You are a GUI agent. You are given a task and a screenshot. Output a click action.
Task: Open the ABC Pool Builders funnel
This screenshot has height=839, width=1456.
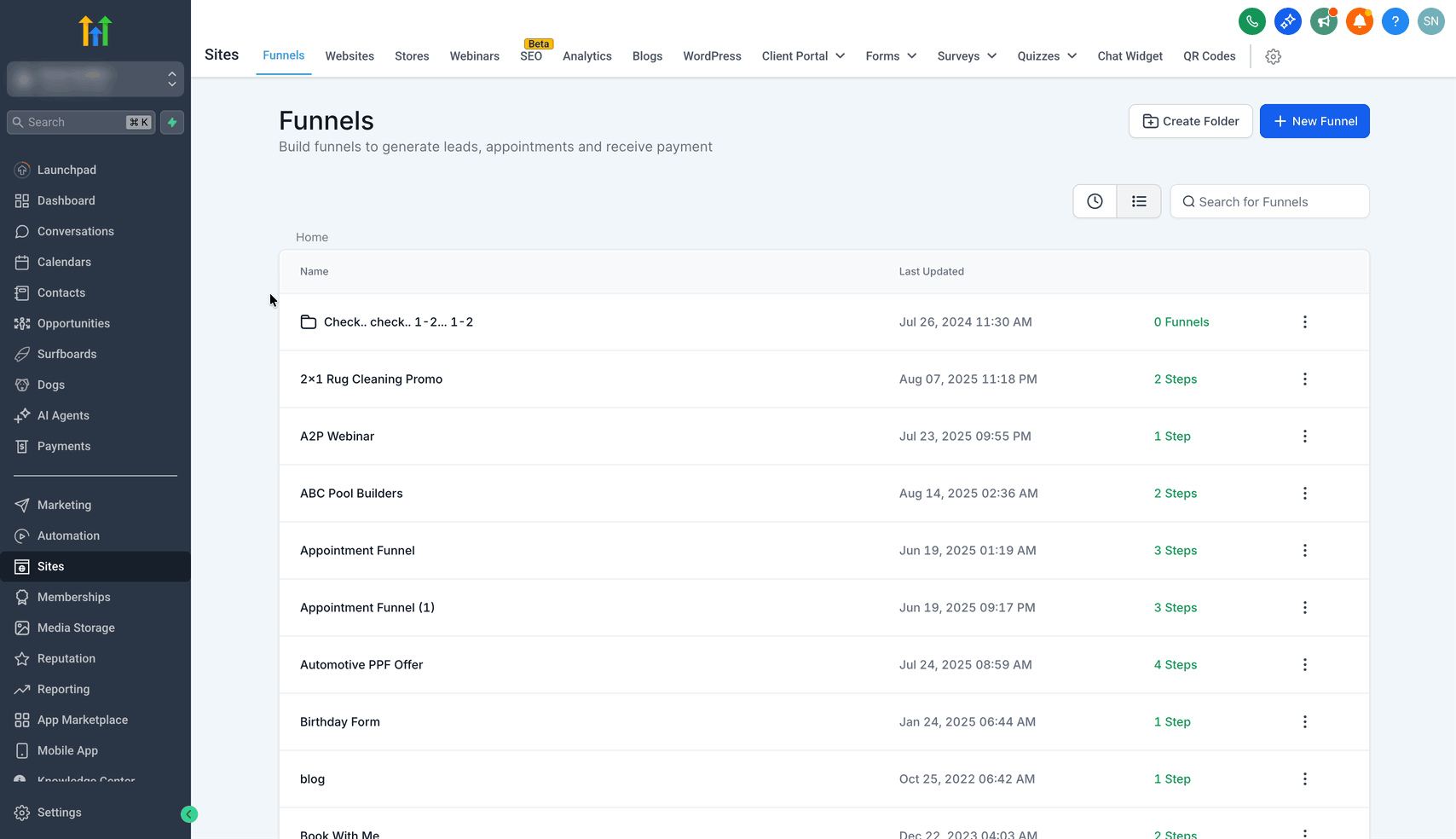click(x=351, y=494)
